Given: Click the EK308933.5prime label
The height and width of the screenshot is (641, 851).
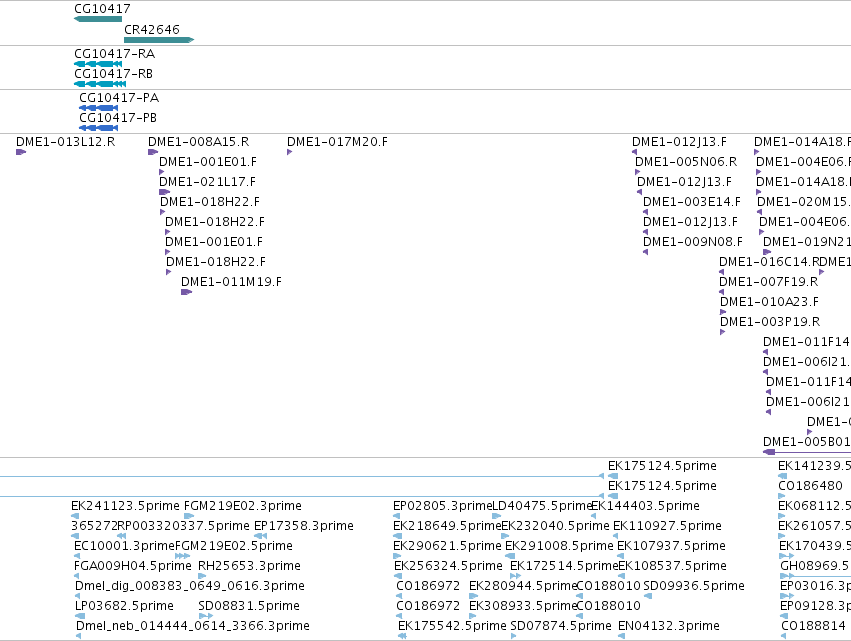Looking at the screenshot, I should click(x=523, y=606).
